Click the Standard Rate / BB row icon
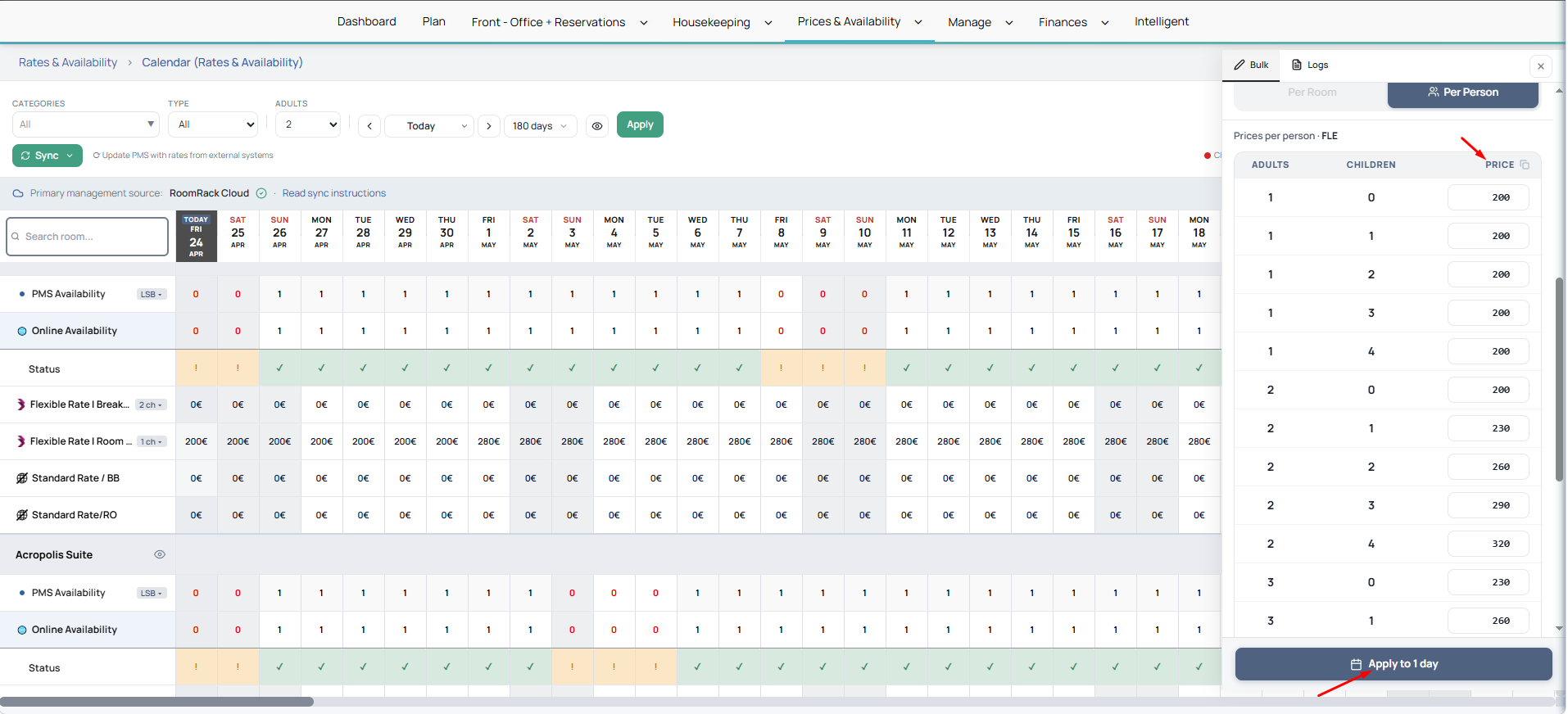 point(22,478)
